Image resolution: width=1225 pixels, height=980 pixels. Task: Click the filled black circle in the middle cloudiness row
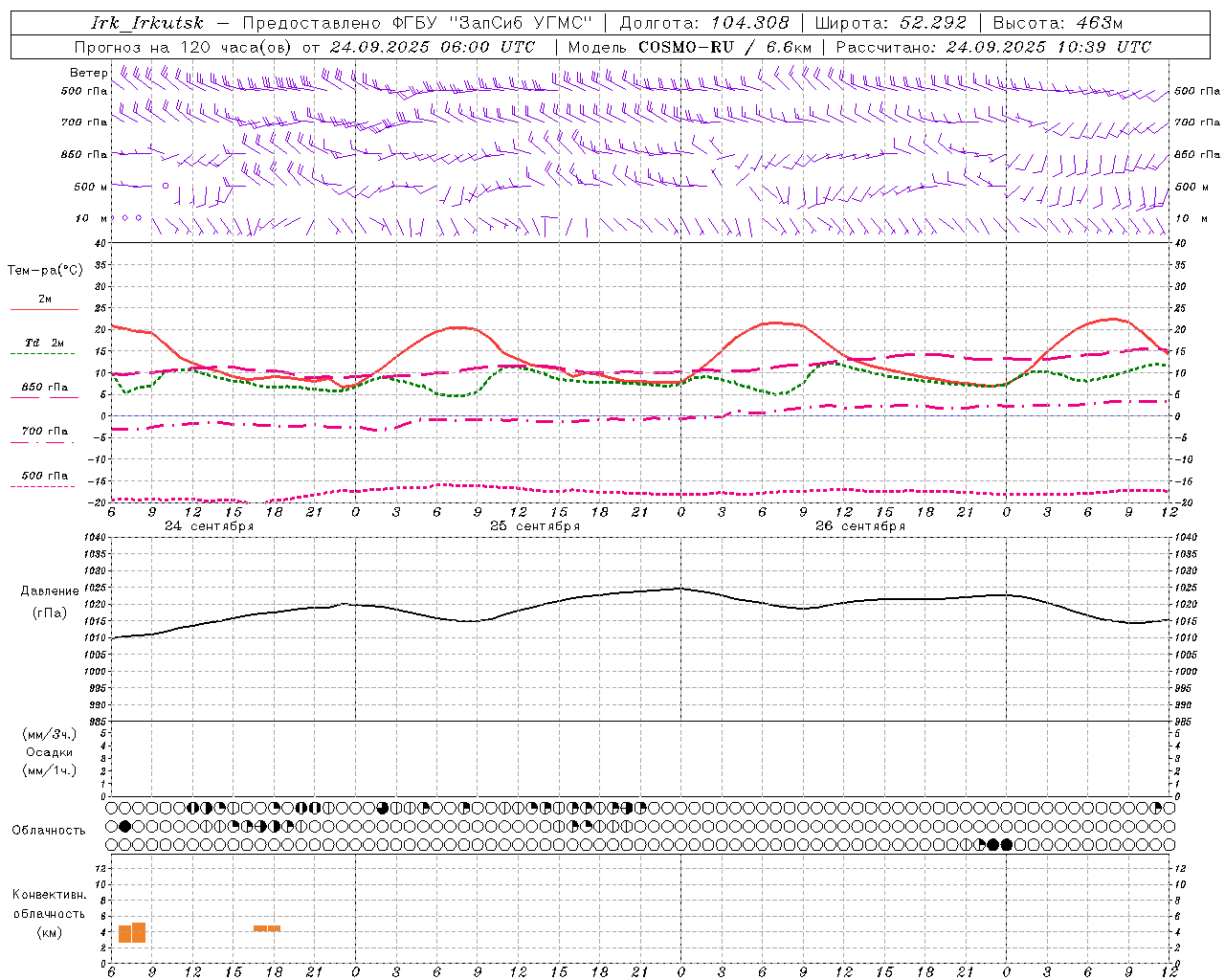coord(124,826)
